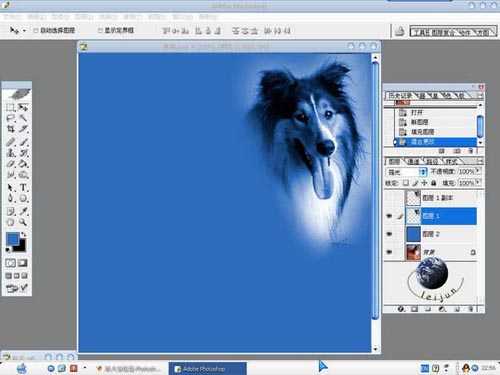Select the Lasso tool
The image size is (500, 375).
[x=11, y=118]
